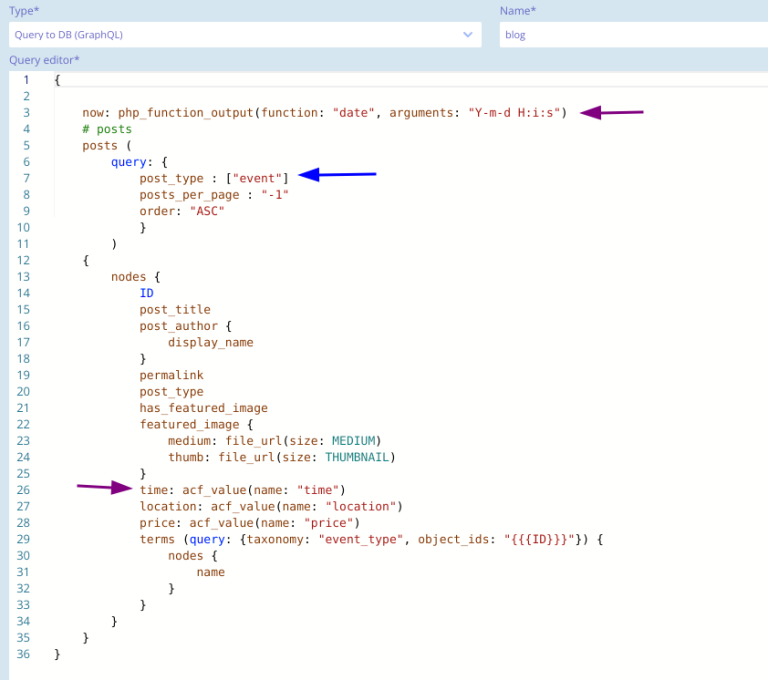
Task: Click the thumb: file_url THUMBNAIL line
Action: (282, 457)
